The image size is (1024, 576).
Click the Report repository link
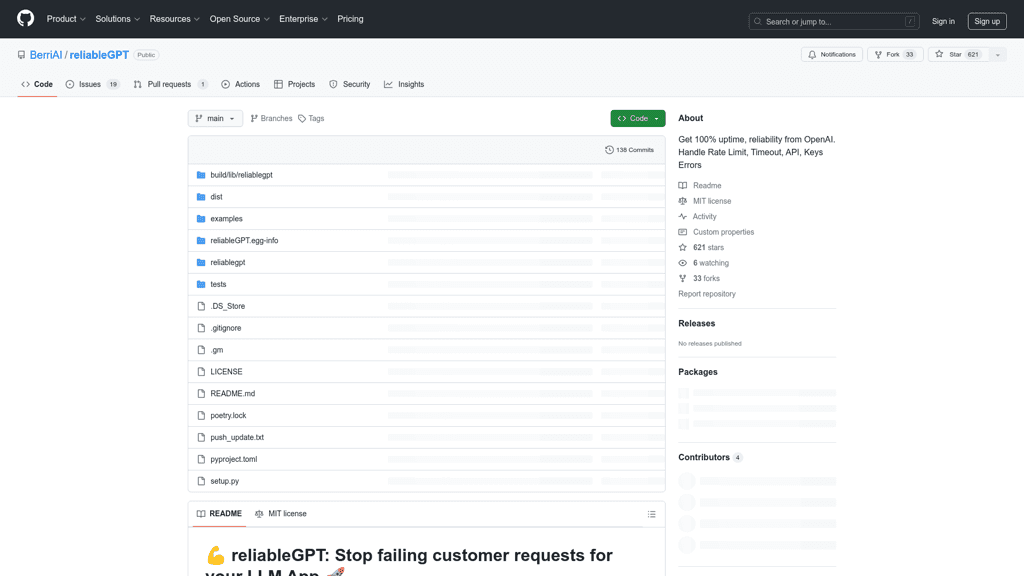707,294
